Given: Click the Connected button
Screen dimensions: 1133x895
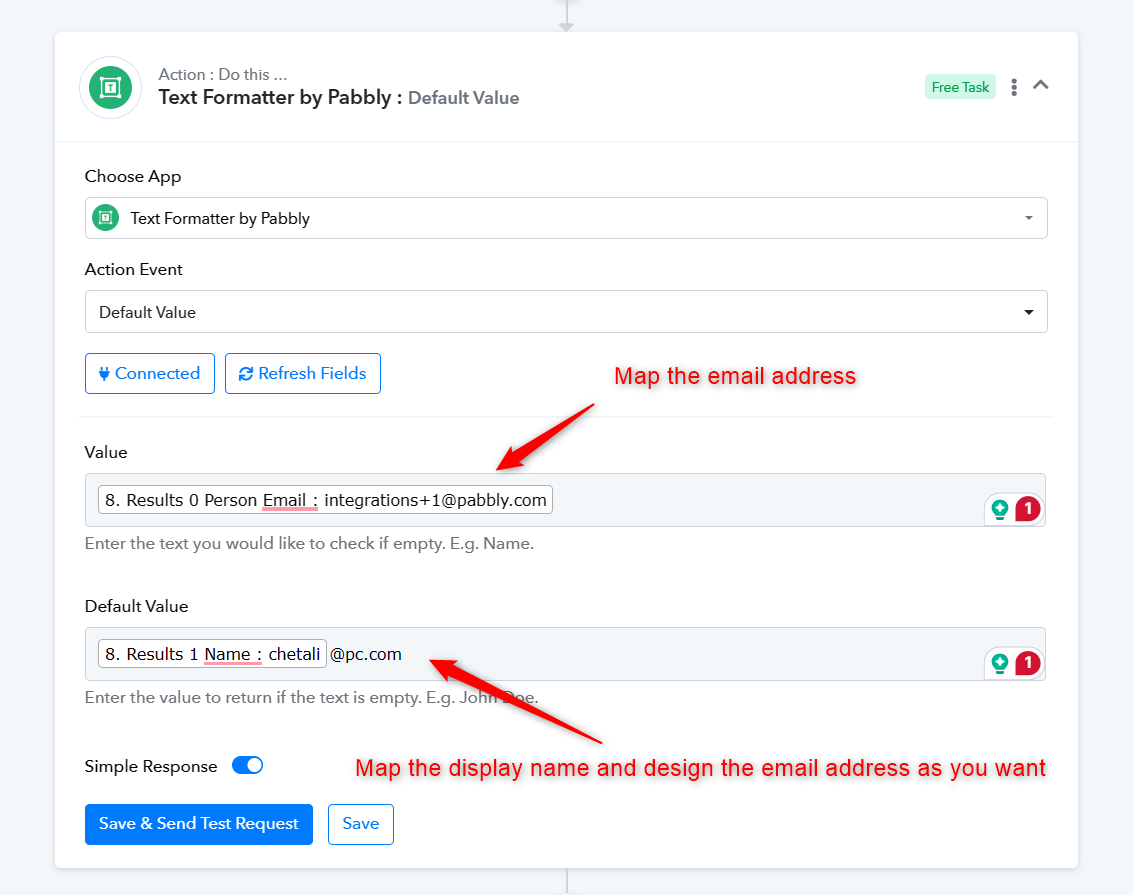Looking at the screenshot, I should click(x=149, y=373).
